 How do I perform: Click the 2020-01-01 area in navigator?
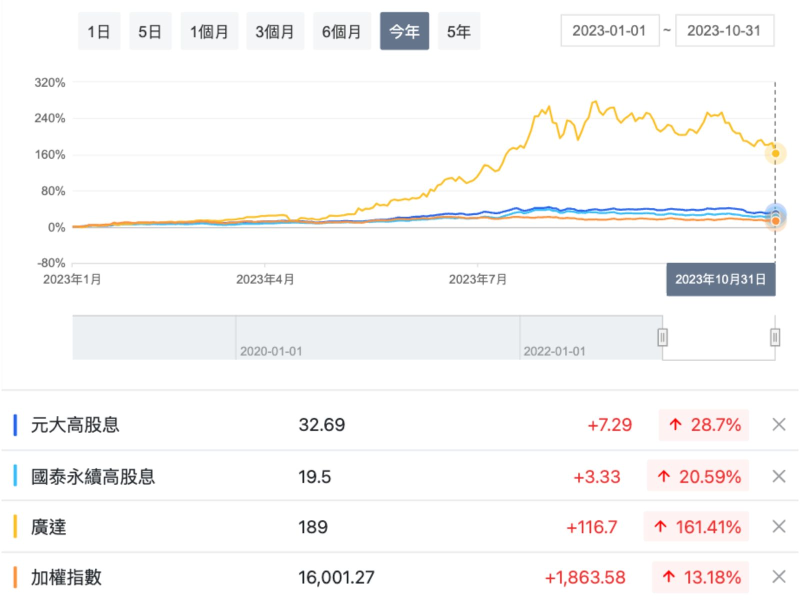273,351
